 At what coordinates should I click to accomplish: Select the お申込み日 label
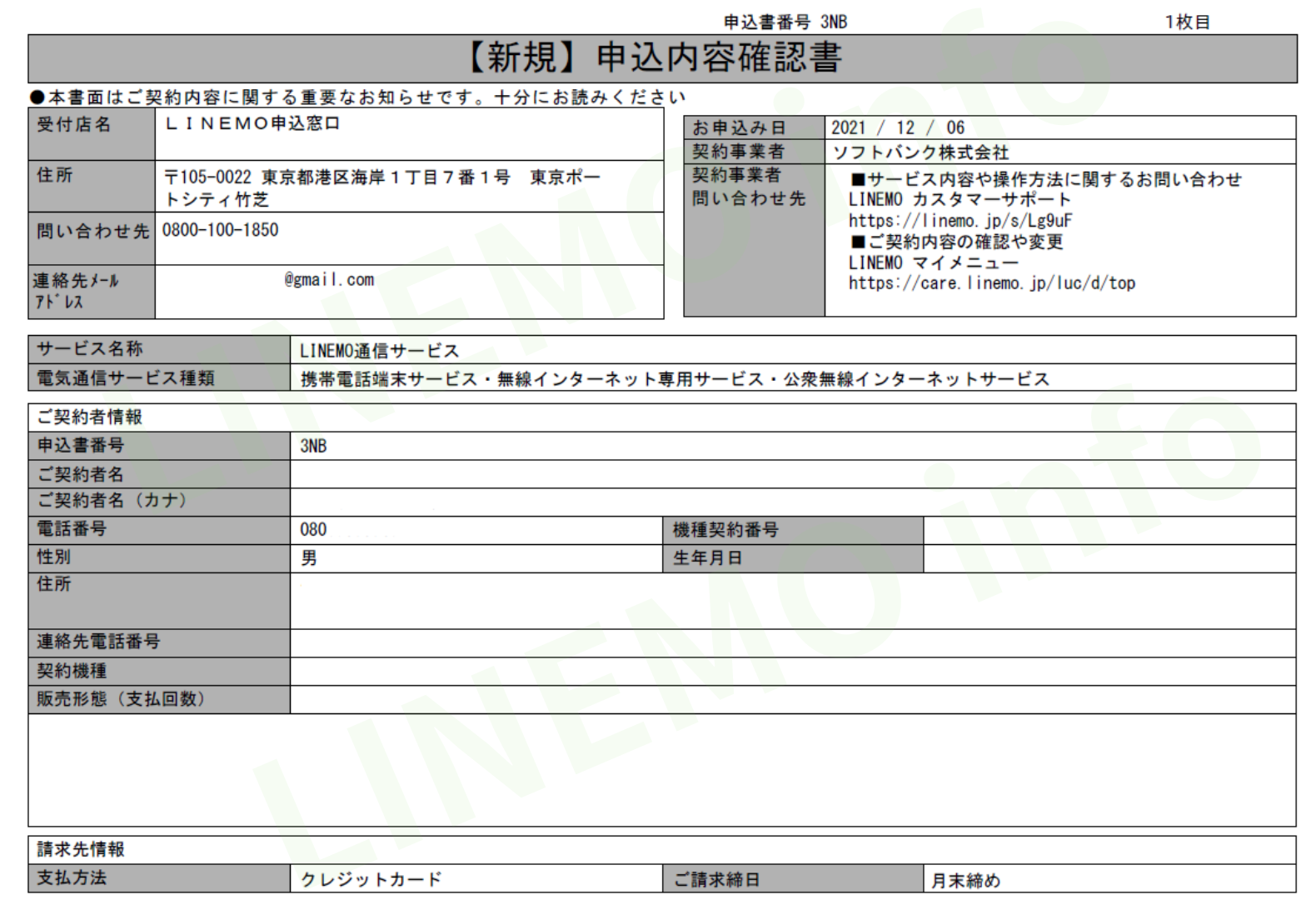(x=739, y=127)
